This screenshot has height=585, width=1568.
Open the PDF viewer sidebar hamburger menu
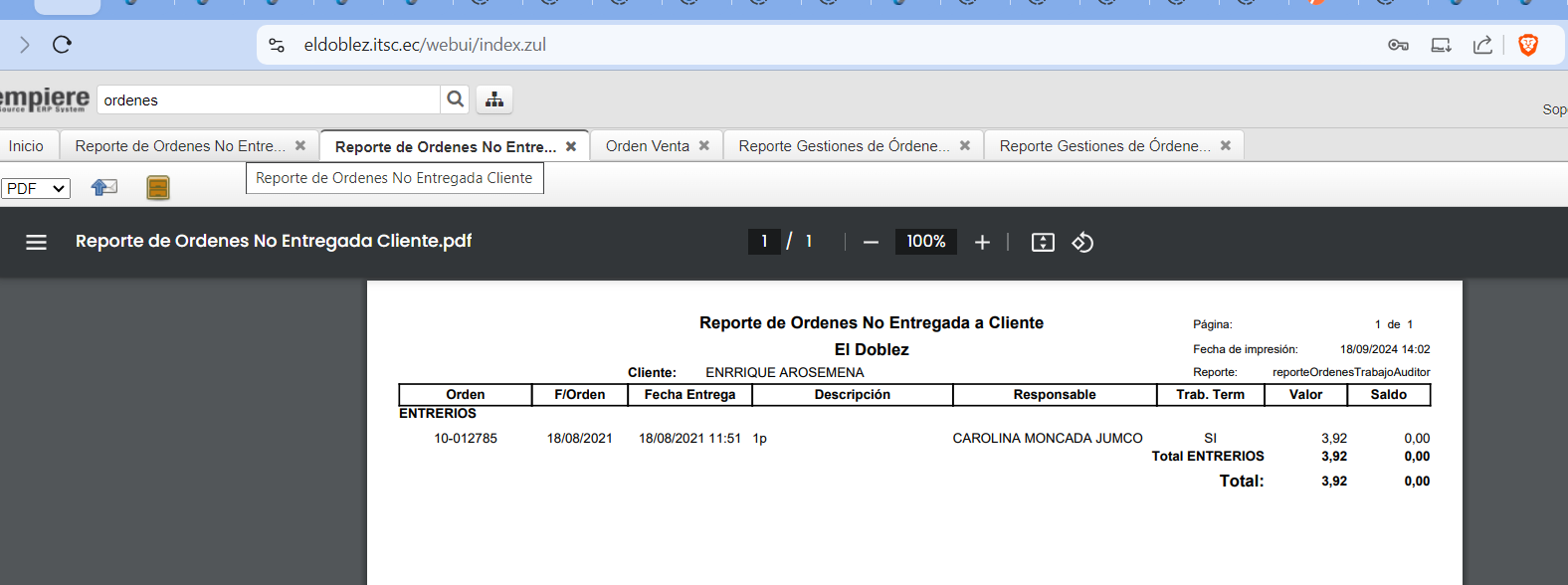click(x=37, y=242)
